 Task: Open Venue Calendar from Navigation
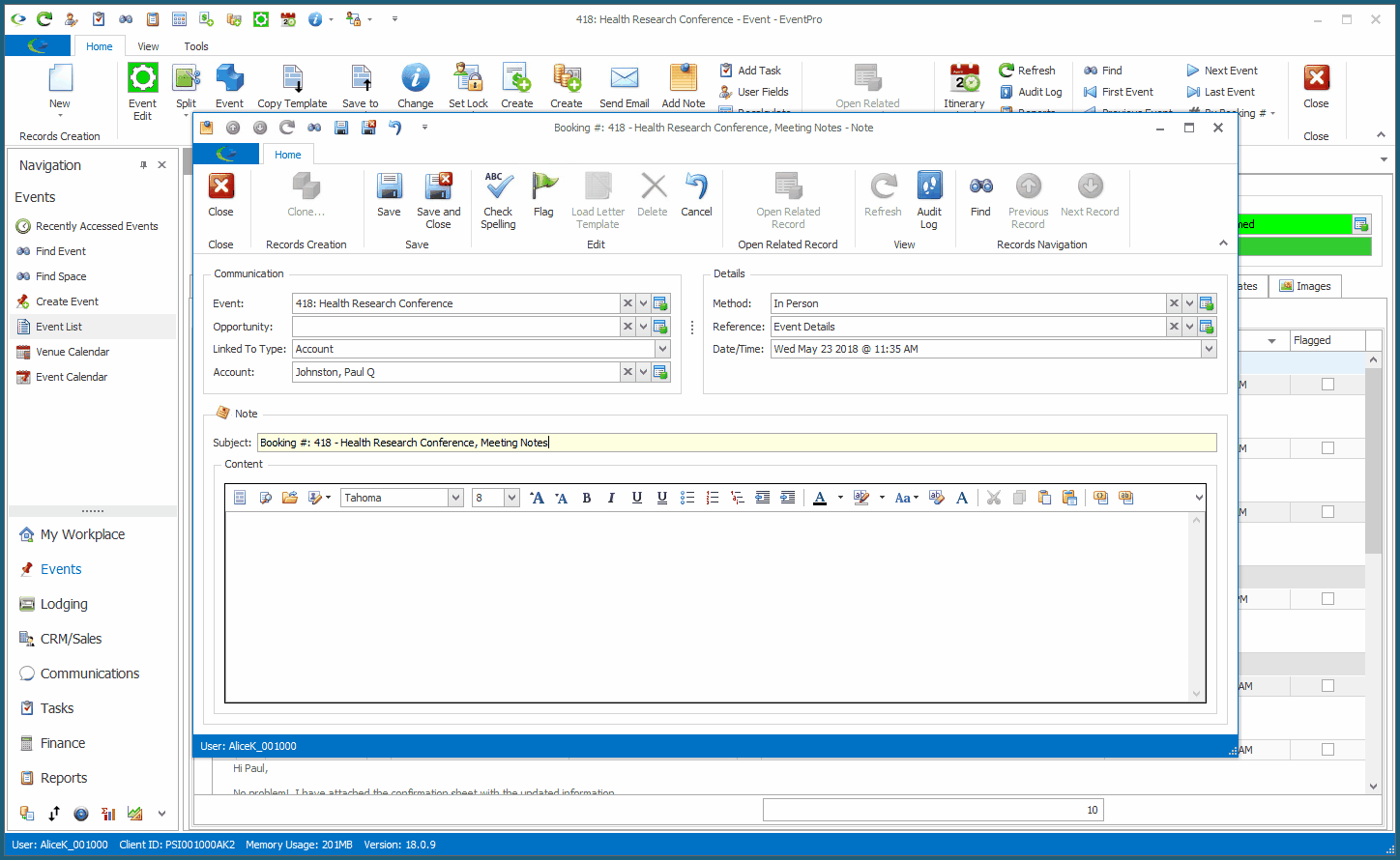[x=73, y=352]
